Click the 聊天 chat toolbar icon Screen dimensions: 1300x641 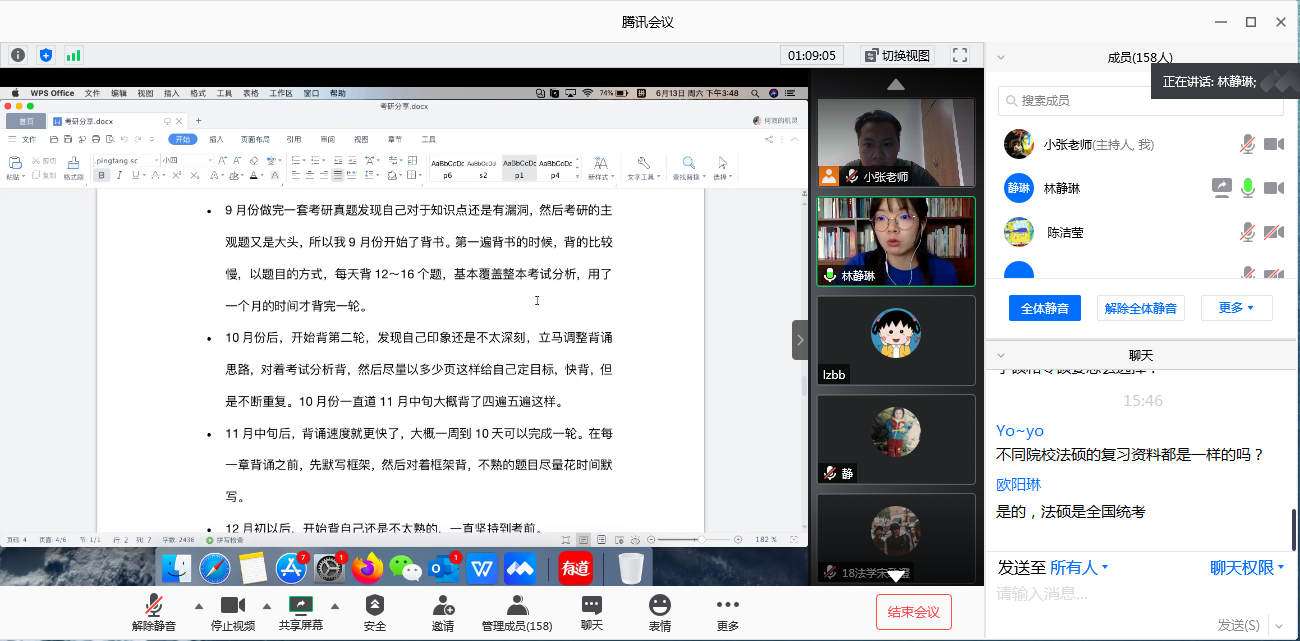[x=592, y=606]
